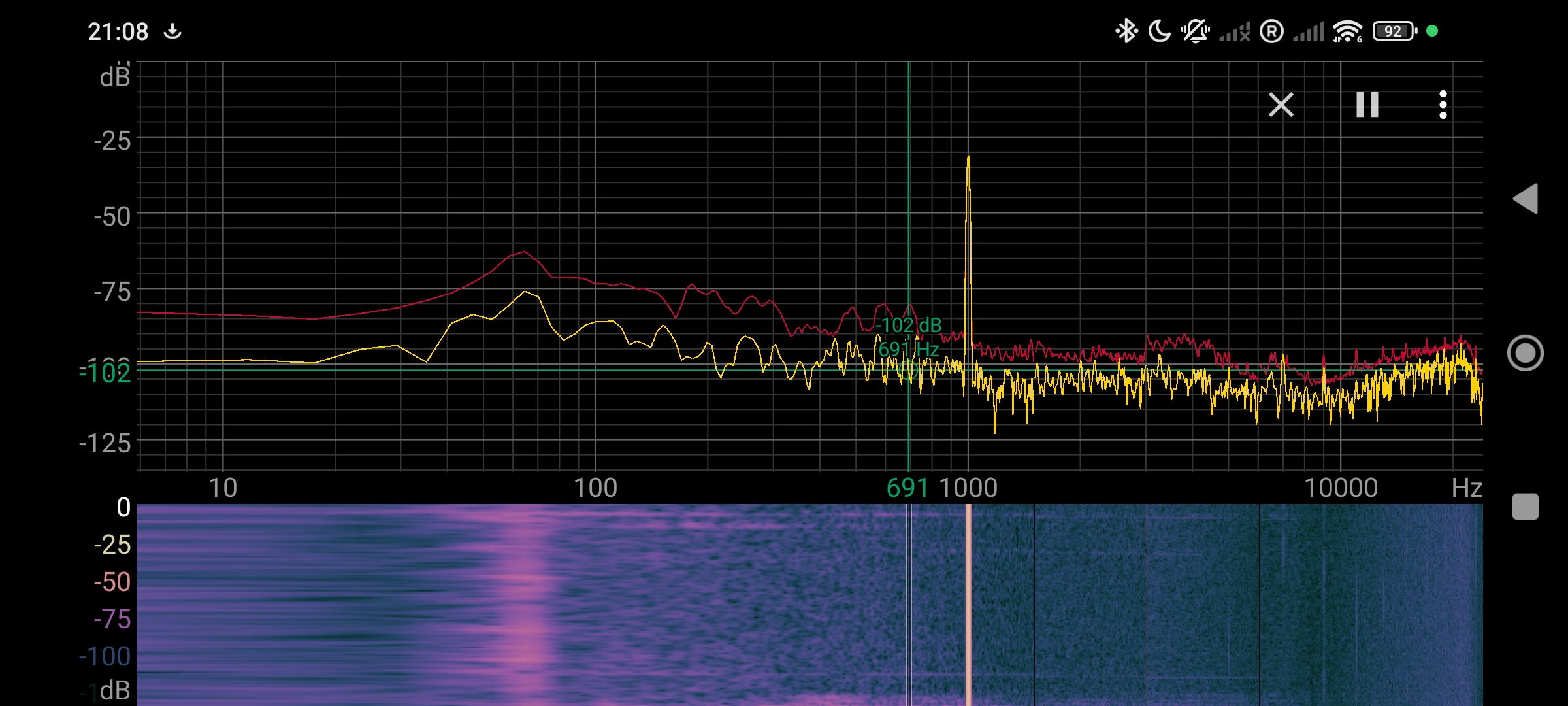Image resolution: width=1568 pixels, height=706 pixels.
Task: Tap the download arrow notification icon
Action: (172, 31)
